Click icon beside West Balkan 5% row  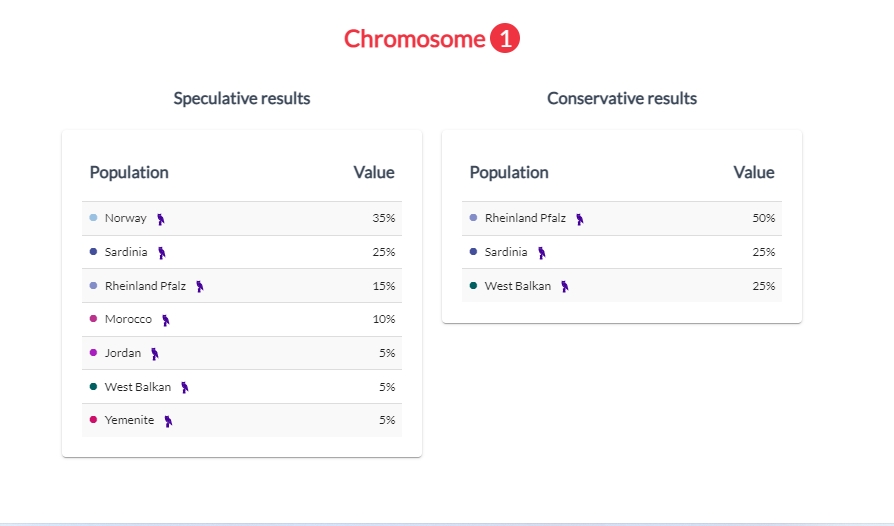[x=185, y=388]
